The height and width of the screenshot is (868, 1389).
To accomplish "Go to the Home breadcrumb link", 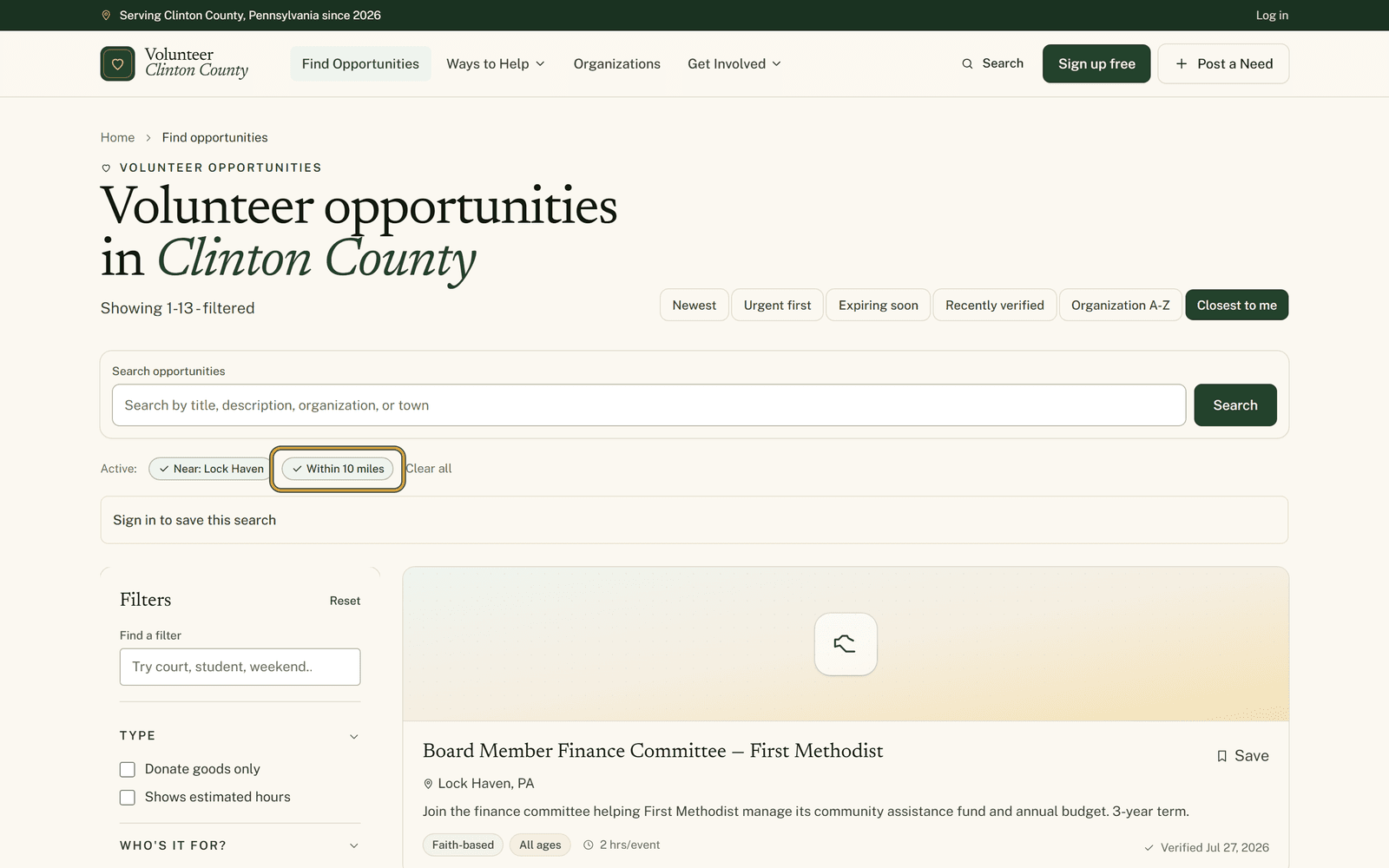I will [x=117, y=138].
